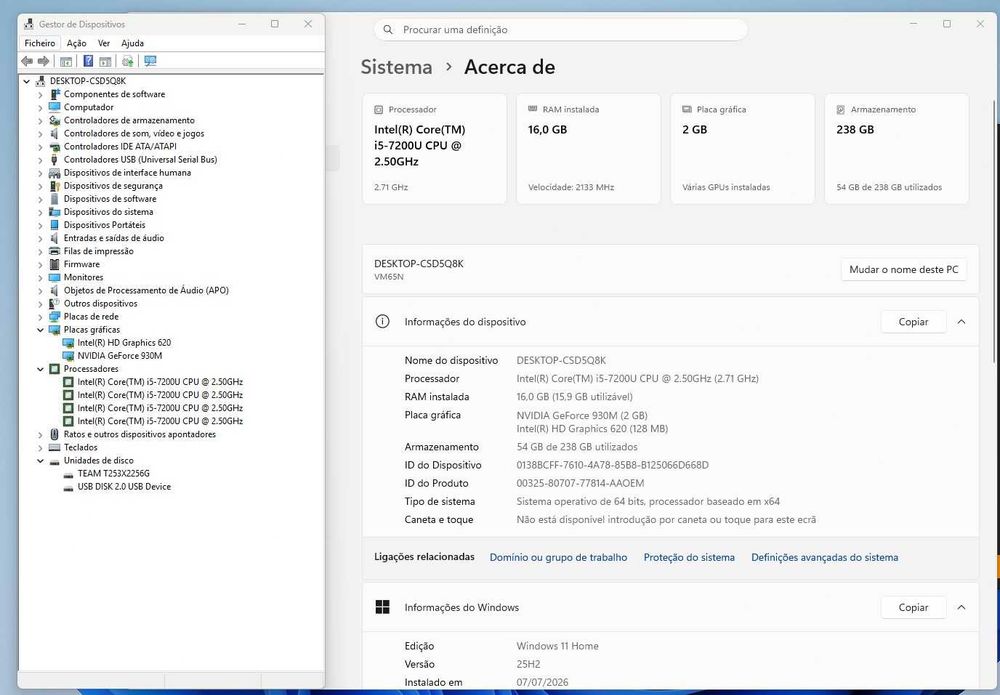Image resolution: width=1000 pixels, height=695 pixels.
Task: Open the Ficheiro menu
Action: point(40,43)
